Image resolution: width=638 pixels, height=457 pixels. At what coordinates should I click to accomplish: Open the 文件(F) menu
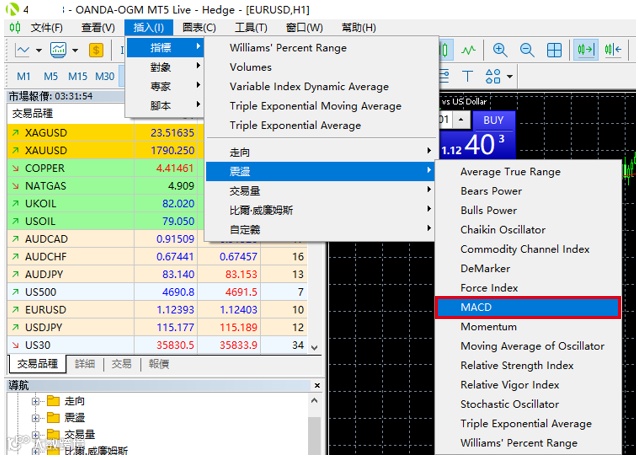pyautogui.click(x=47, y=28)
